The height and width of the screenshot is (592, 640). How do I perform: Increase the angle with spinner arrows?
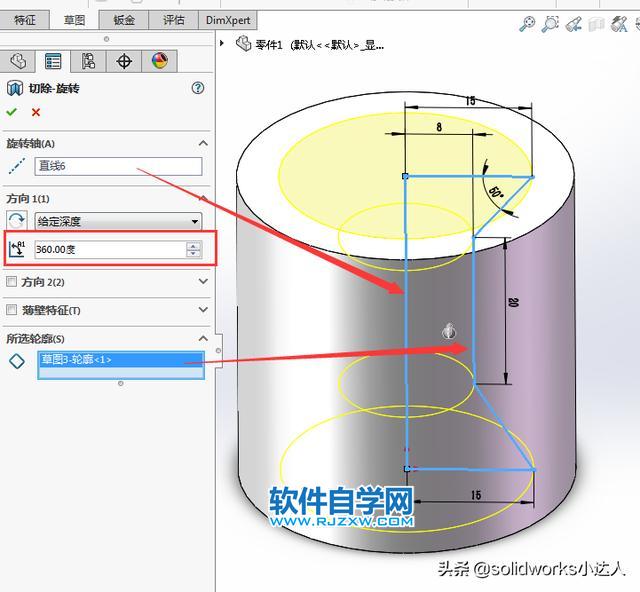click(193, 246)
